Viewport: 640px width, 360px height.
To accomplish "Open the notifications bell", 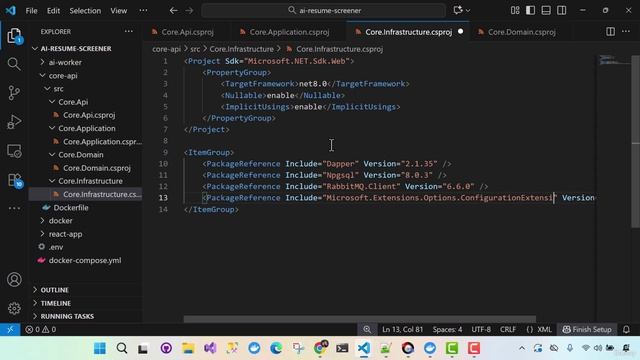I will click(x=626, y=329).
